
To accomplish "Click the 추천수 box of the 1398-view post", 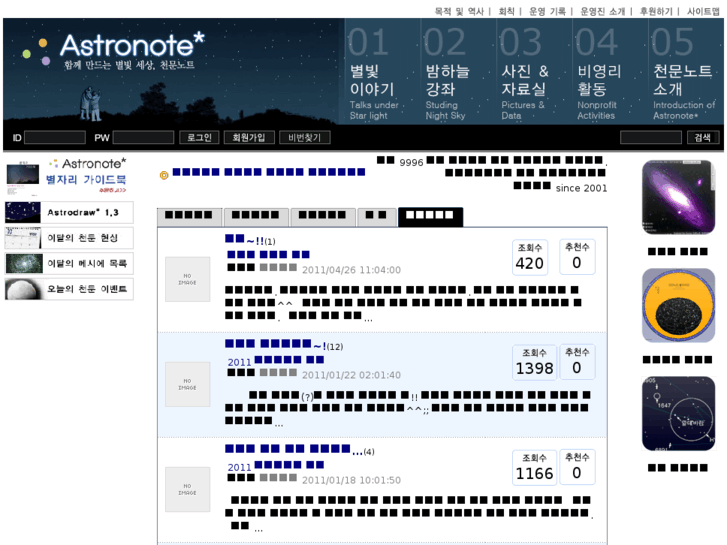I will (577, 362).
